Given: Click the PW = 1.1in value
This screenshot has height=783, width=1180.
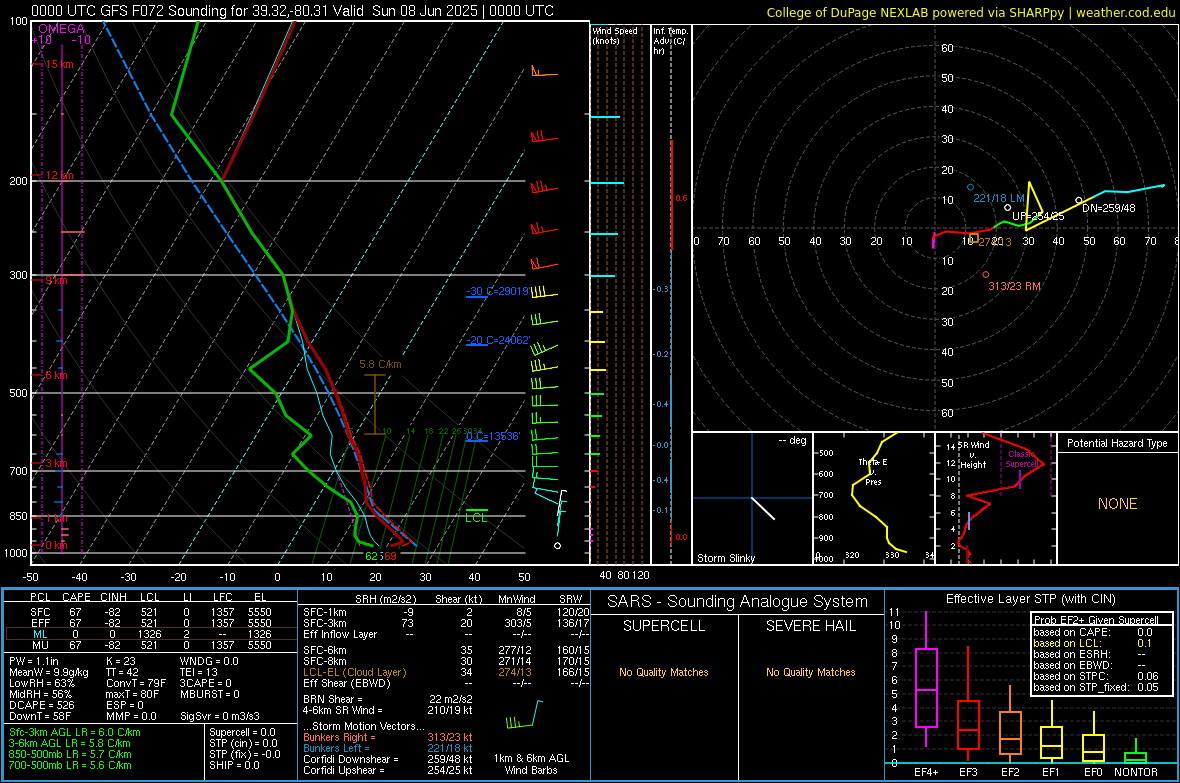Looking at the screenshot, I should [34, 661].
